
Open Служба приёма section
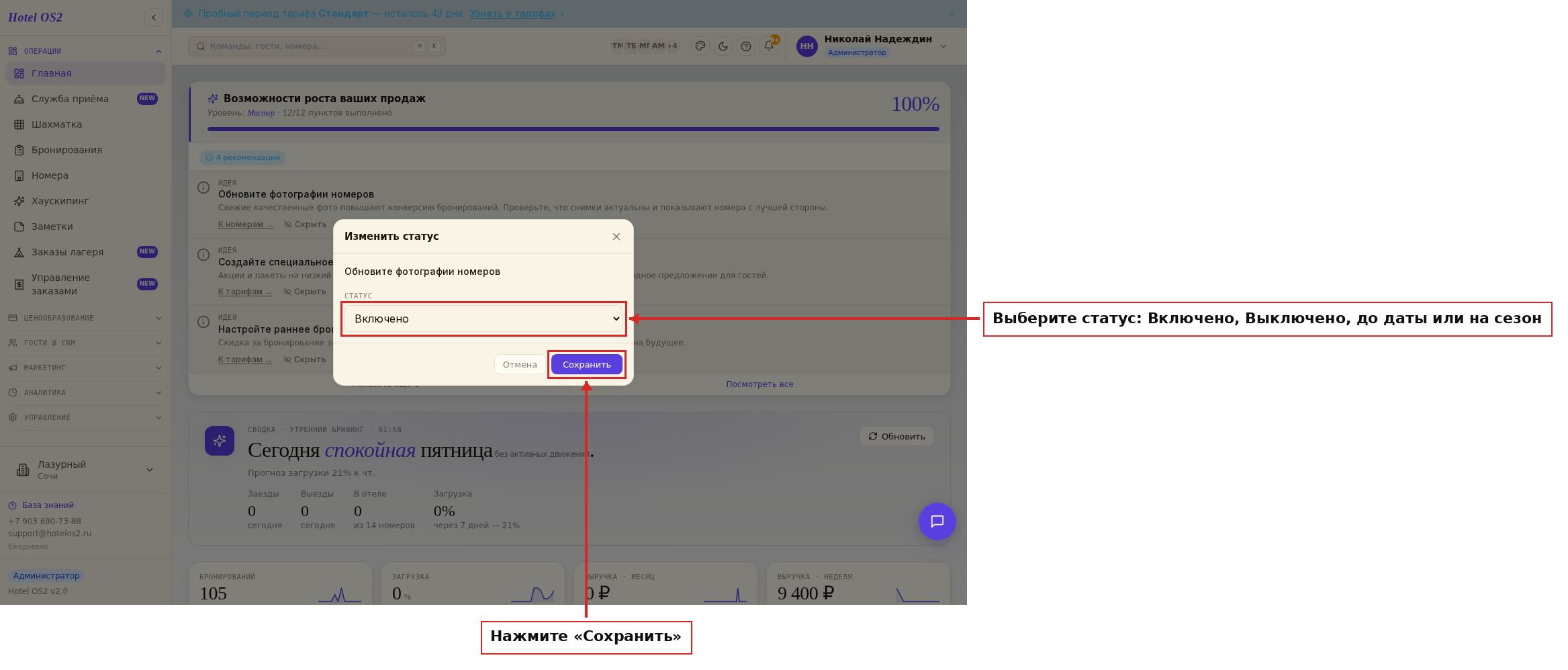85,99
